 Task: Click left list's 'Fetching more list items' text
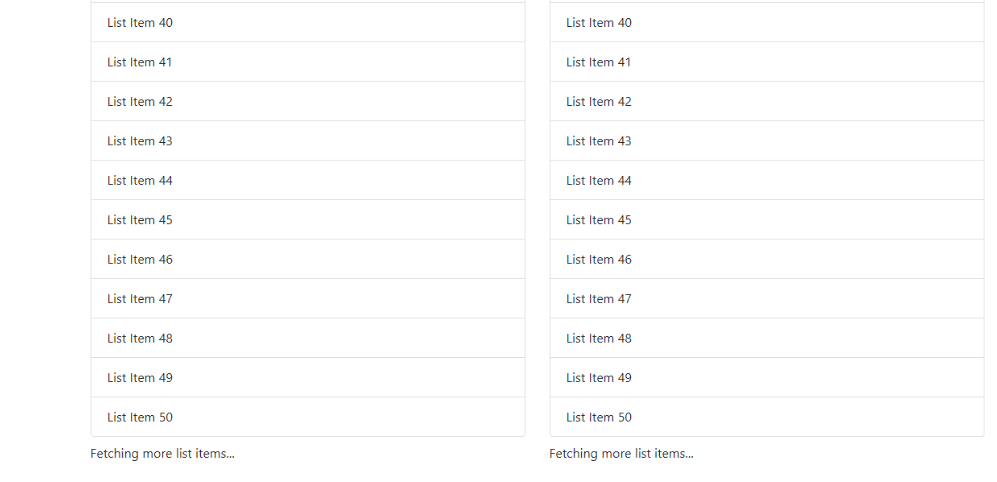click(x=163, y=454)
